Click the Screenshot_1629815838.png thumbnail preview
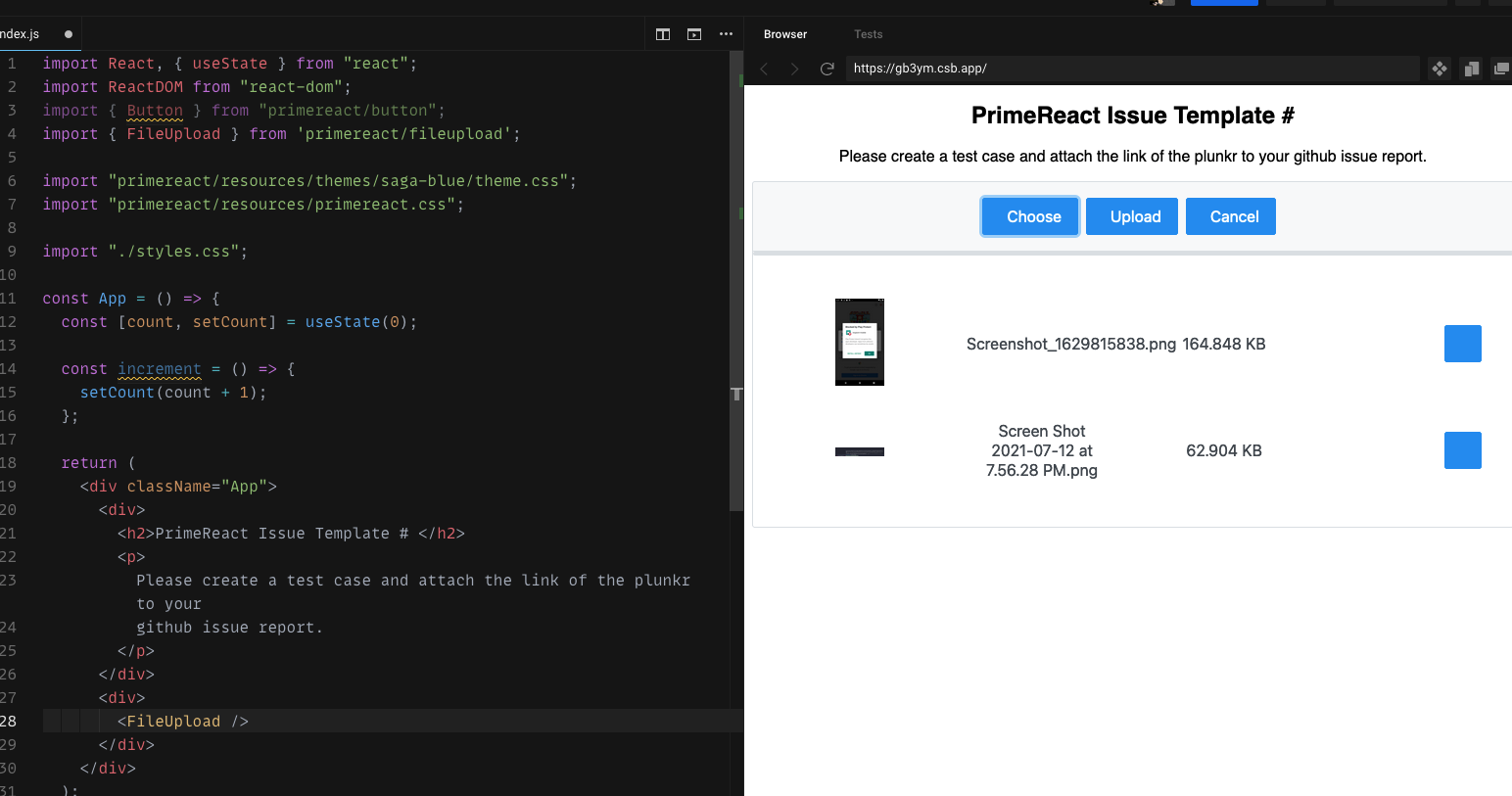Image resolution: width=1512 pixels, height=796 pixels. (x=859, y=342)
